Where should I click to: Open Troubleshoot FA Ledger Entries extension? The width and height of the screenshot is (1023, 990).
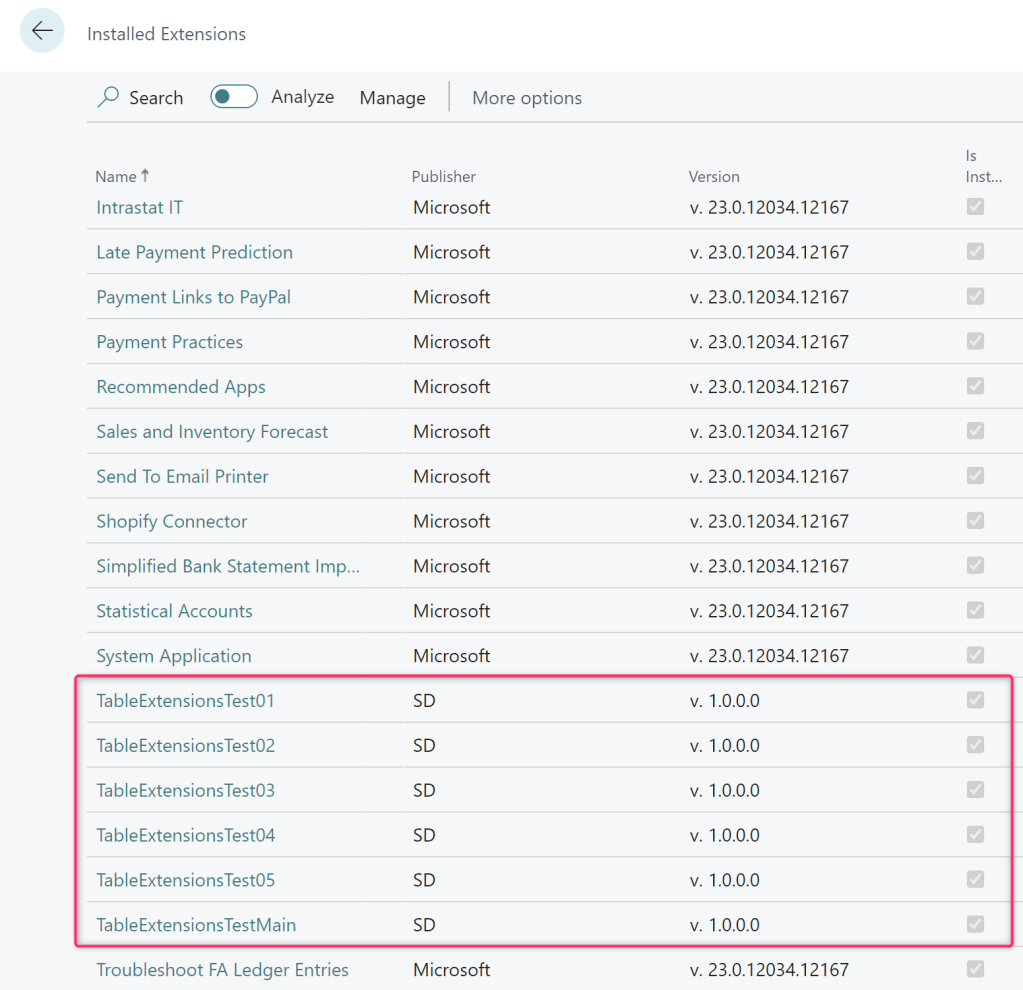tap(222, 970)
